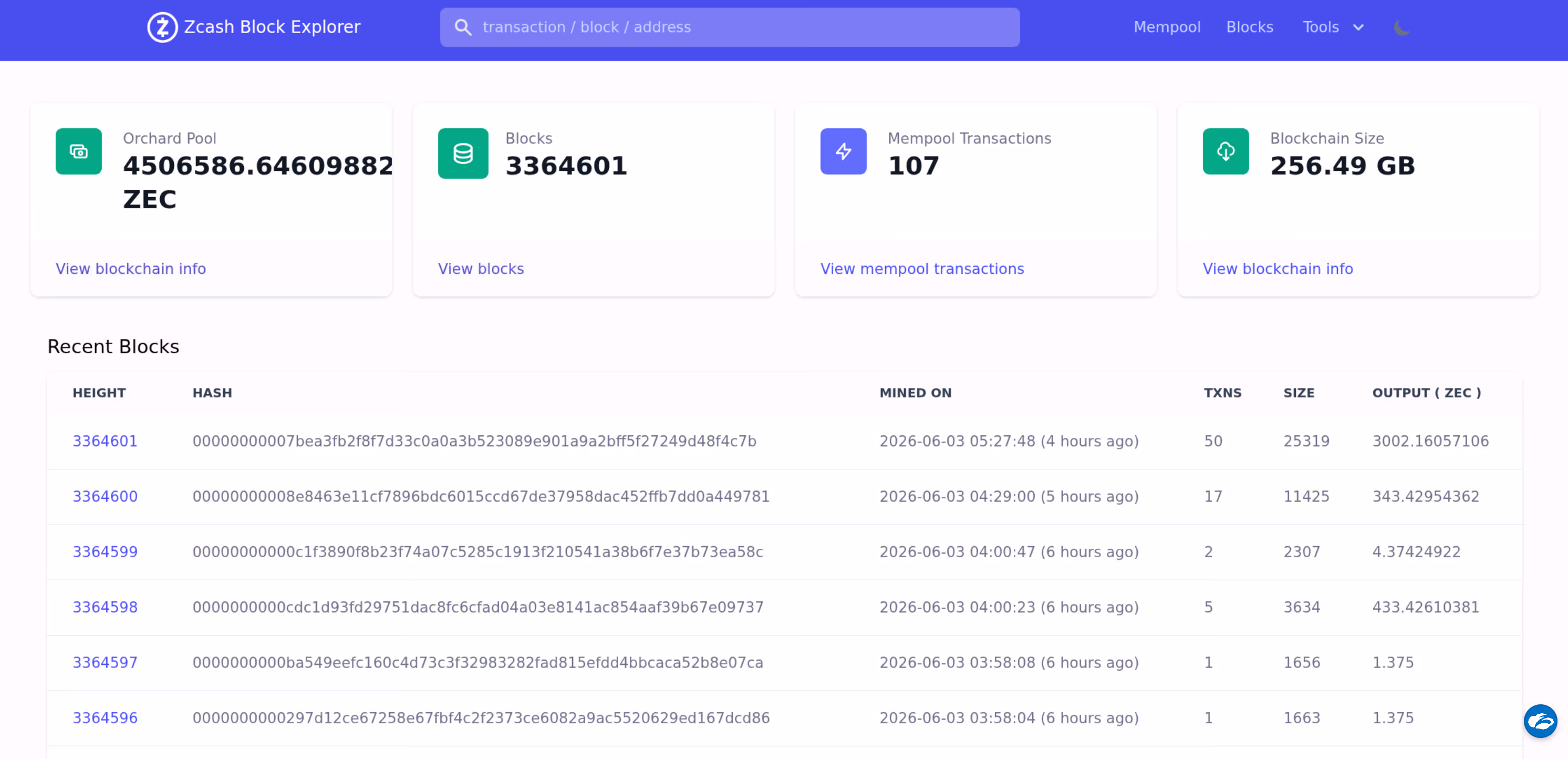The image size is (1568, 759).
Task: Click size value 3634
Action: tap(1301, 607)
